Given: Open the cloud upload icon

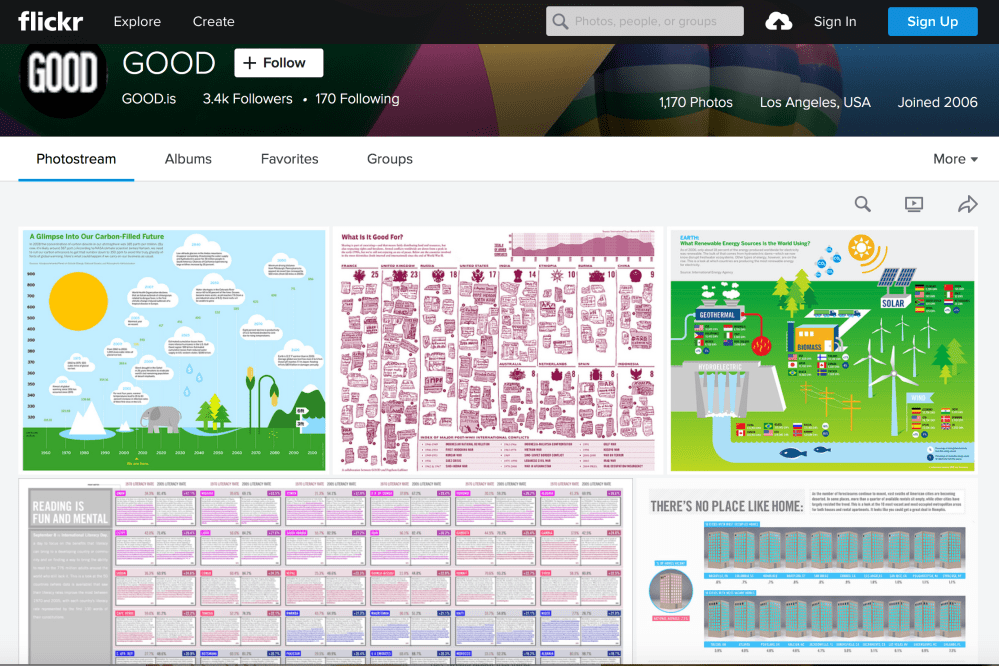Looking at the screenshot, I should click(x=779, y=20).
